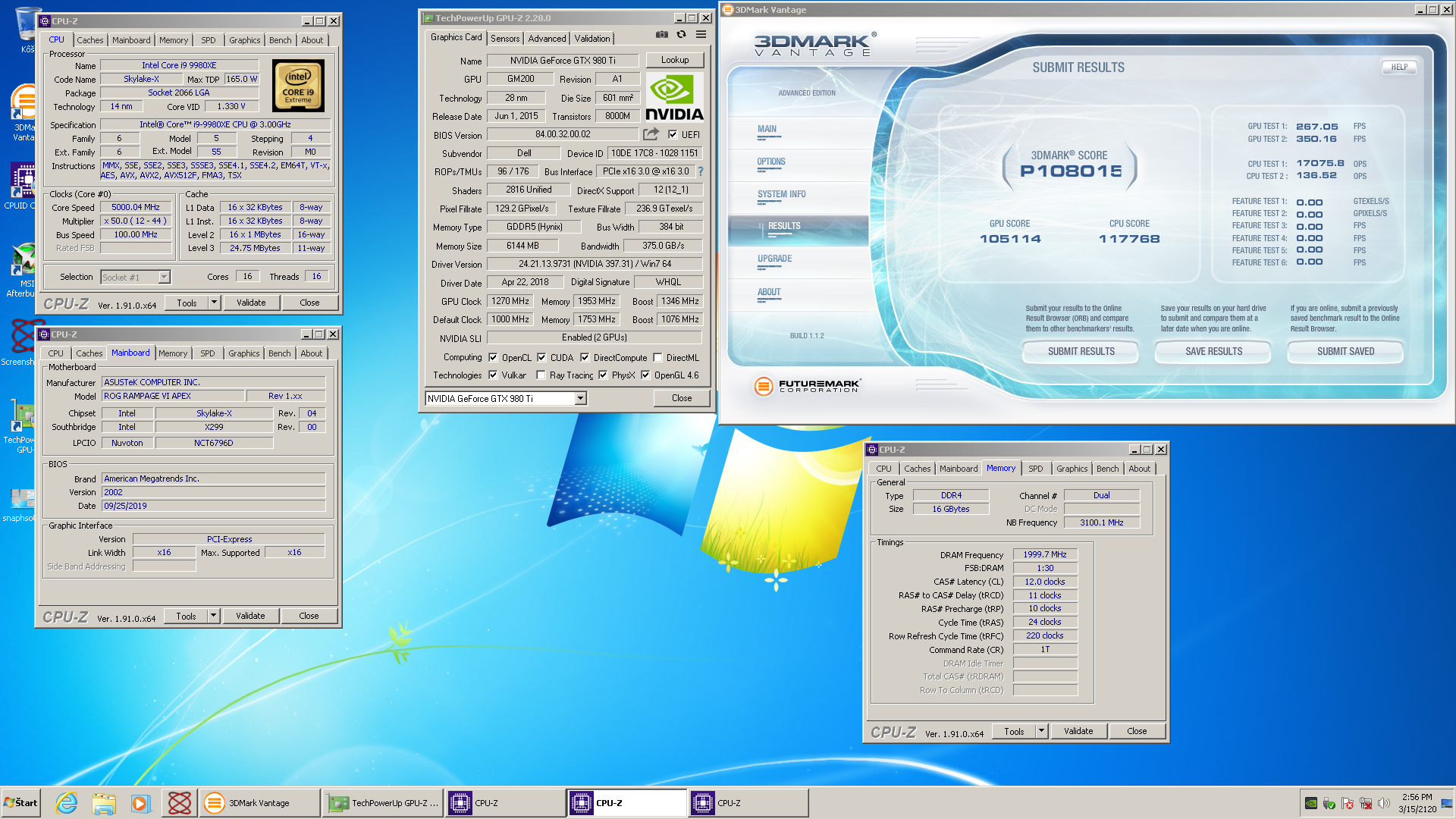
Task: Enable the DirectML checkbox
Action: [657, 357]
